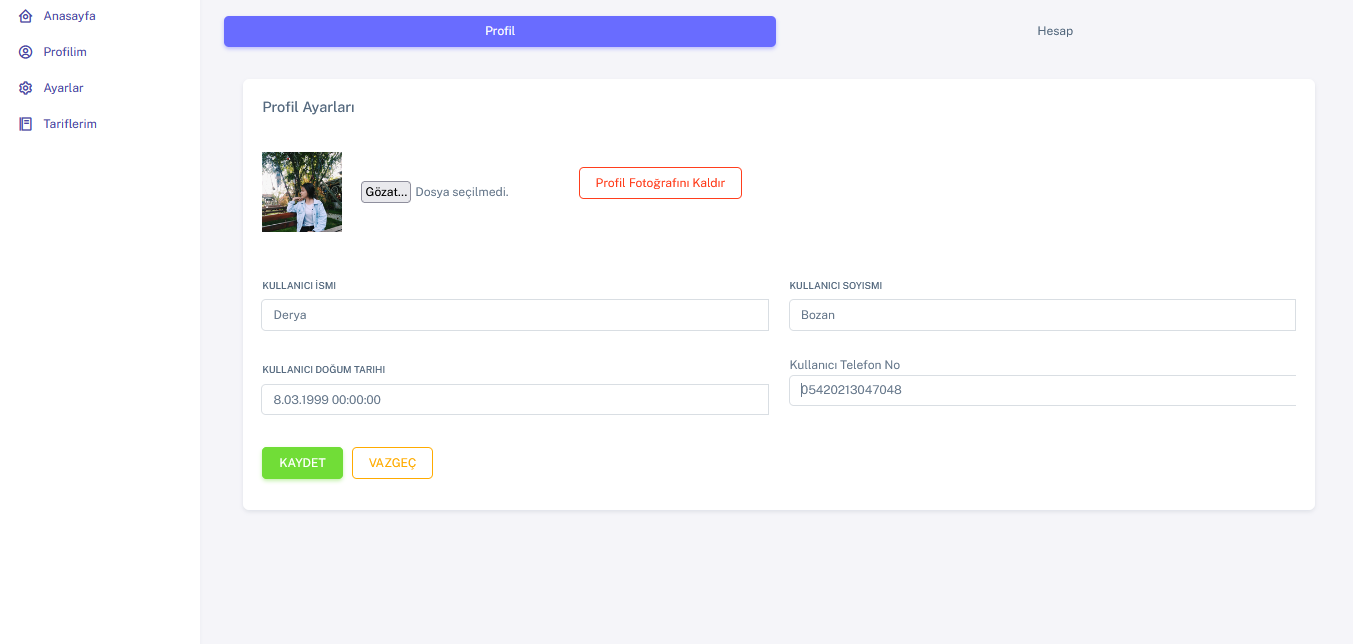The image size is (1353, 644).
Task: Save changes with the KAYDET button
Action: (302, 462)
